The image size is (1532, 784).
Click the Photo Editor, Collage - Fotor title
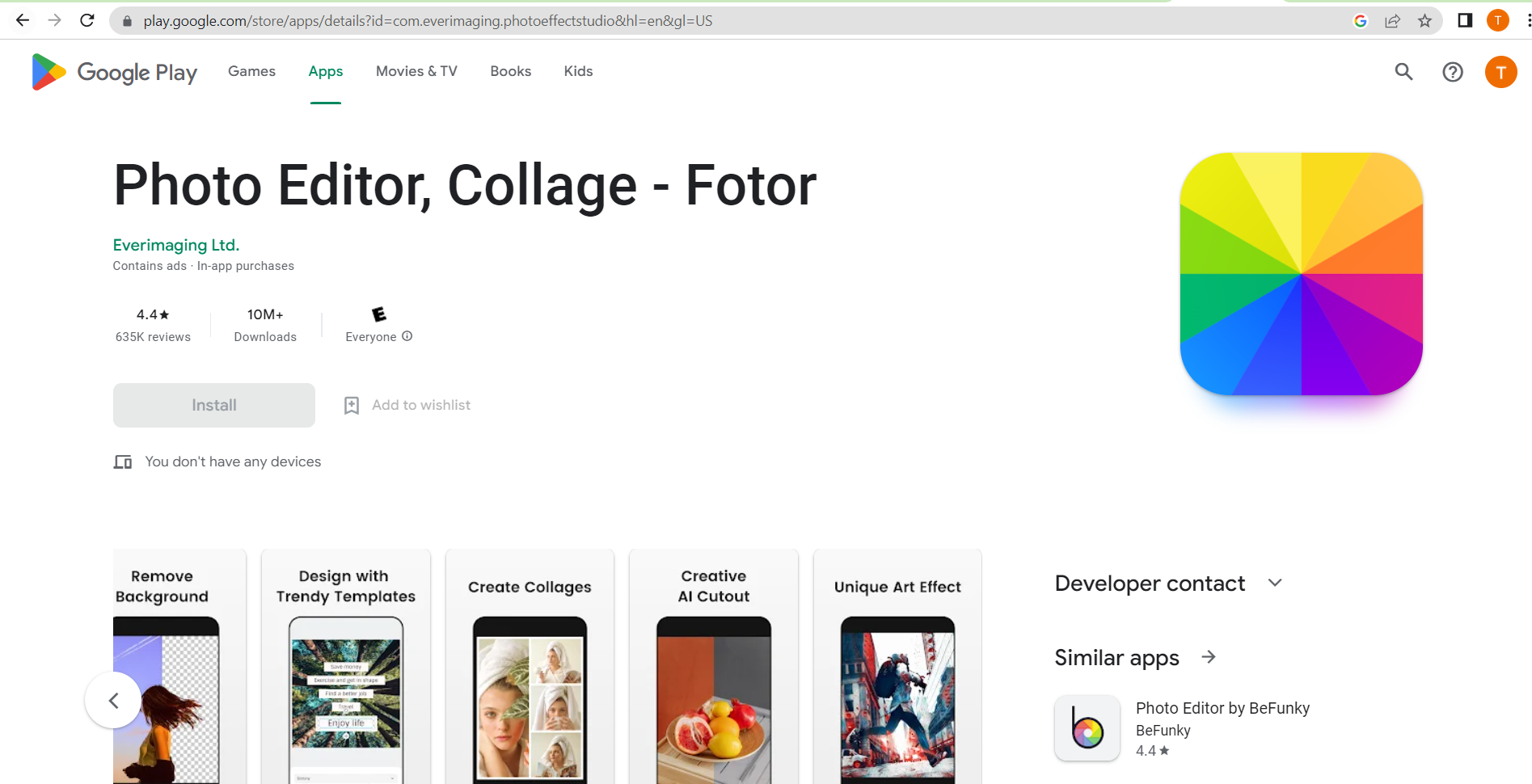(x=465, y=185)
